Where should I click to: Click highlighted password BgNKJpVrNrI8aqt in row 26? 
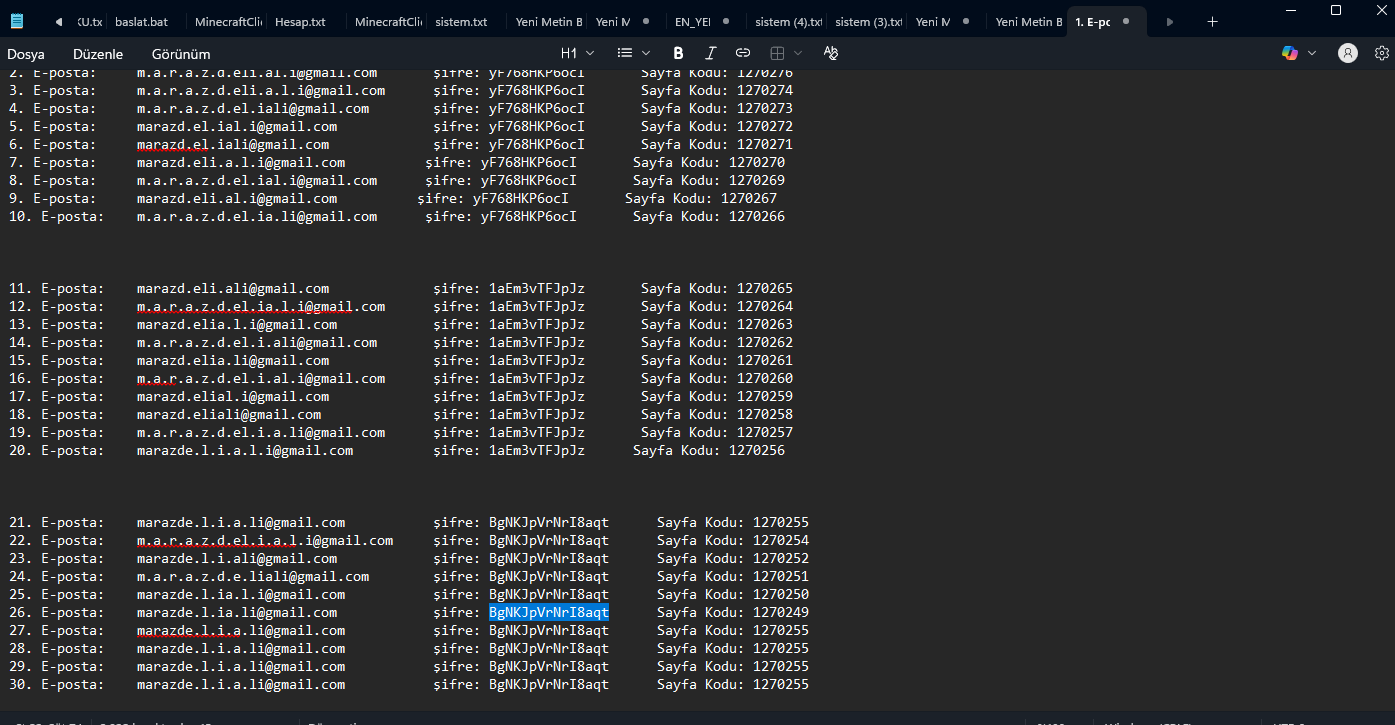549,613
